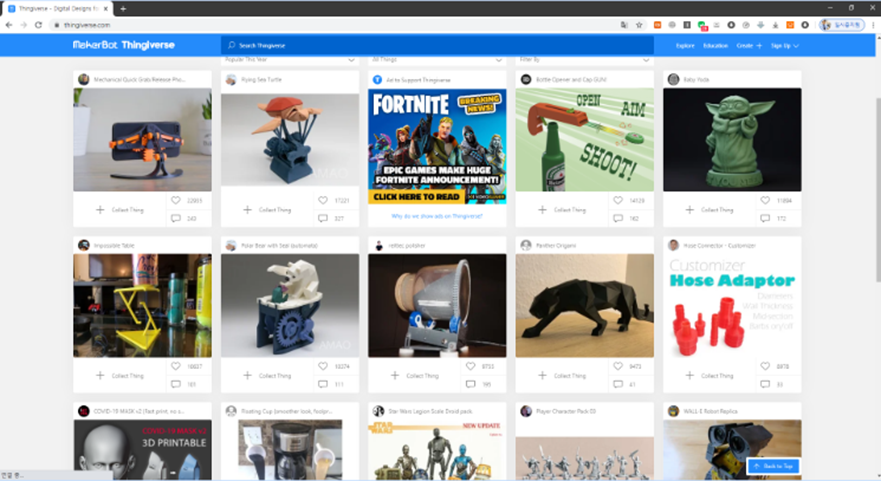This screenshot has width=881, height=481.
Task: Collect the Mechanical Quick Grab/Release thing
Action: pos(120,210)
